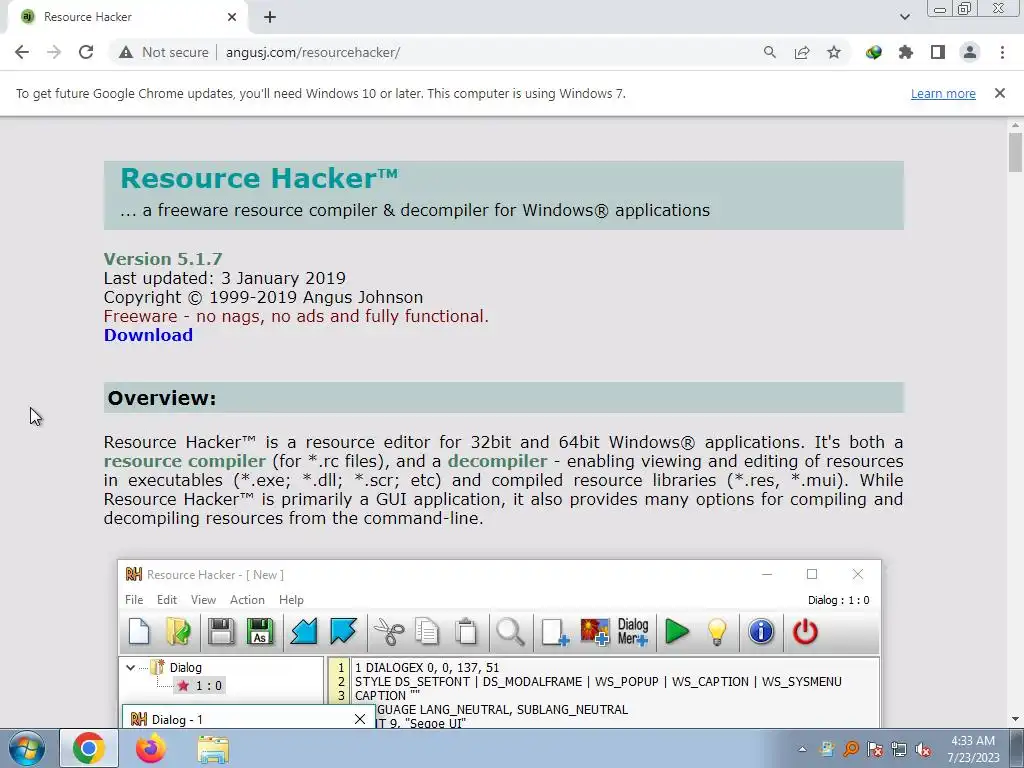1024x768 pixels.
Task: Open the Extensions puzzle piece menu
Action: point(906,52)
